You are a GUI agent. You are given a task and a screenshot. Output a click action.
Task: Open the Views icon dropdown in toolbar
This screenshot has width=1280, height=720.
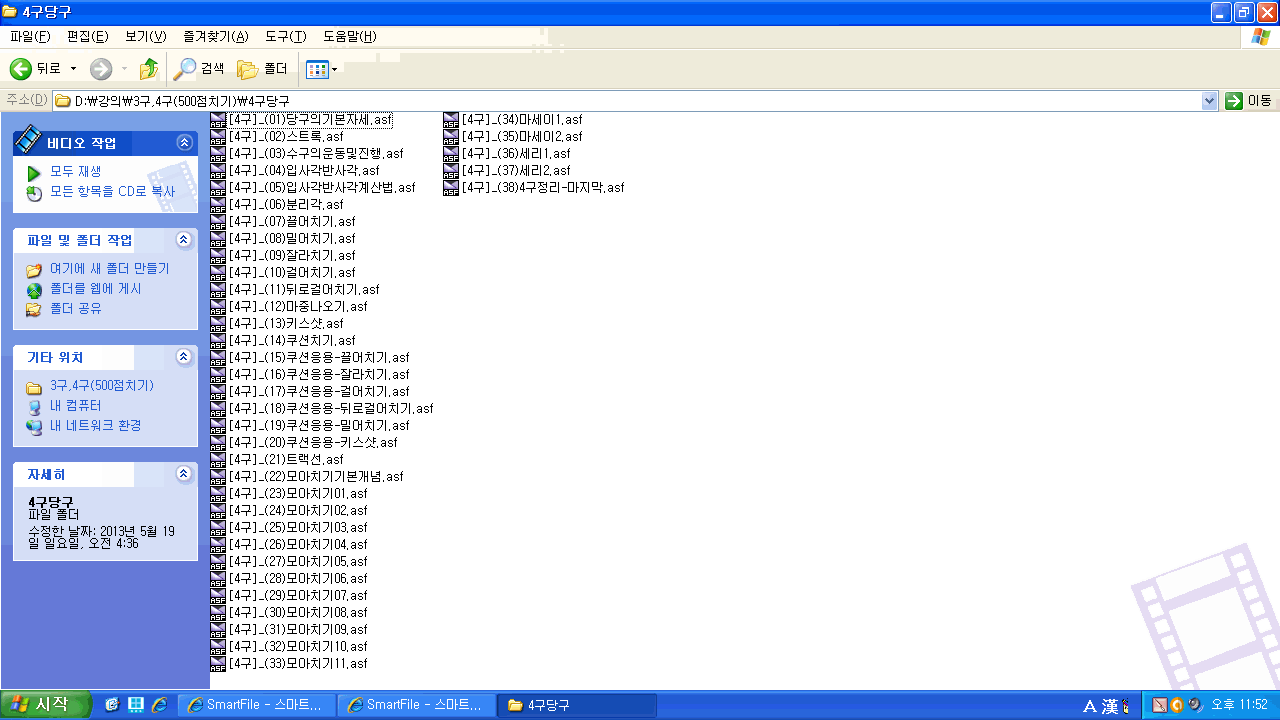click(x=322, y=69)
